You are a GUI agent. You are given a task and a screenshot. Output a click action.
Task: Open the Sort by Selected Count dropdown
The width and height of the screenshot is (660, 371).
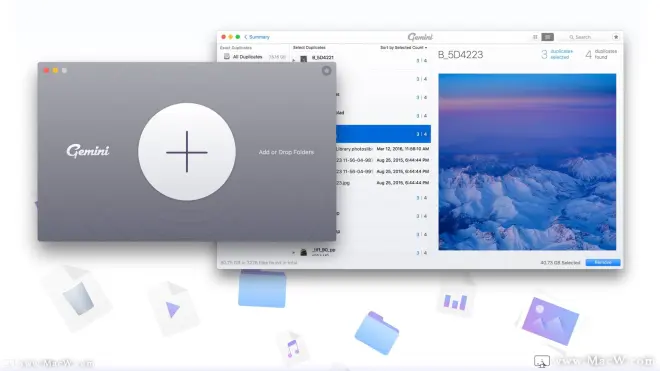tap(403, 48)
